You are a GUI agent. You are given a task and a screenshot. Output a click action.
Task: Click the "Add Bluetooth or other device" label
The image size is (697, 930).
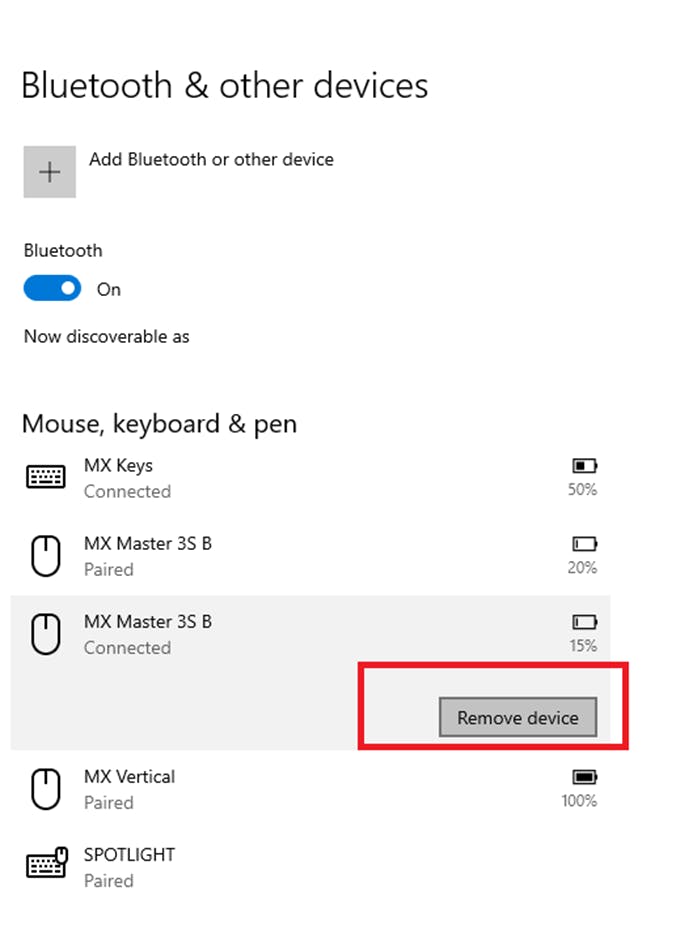click(x=211, y=159)
